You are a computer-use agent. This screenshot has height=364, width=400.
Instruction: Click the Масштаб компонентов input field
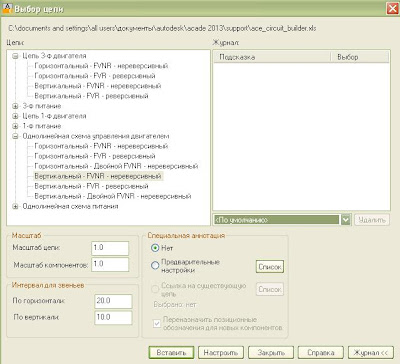click(x=110, y=264)
